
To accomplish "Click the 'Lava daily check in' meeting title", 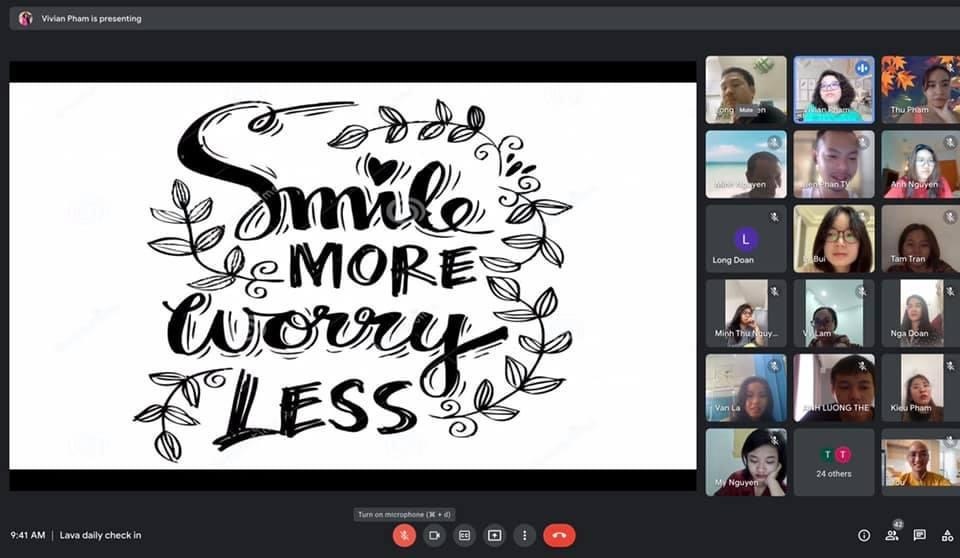I will [100, 535].
